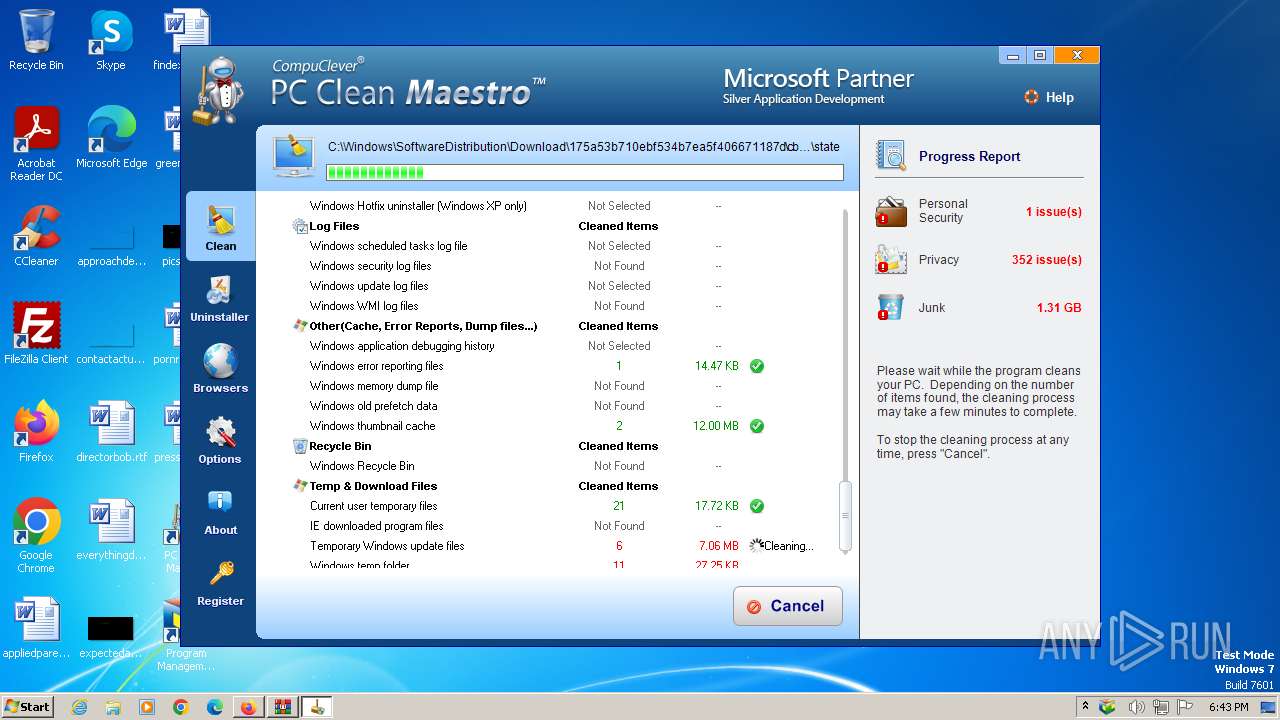Open Microsoft Edge desktop shortcut
Image resolution: width=1280 pixels, height=720 pixels.
tap(111, 138)
